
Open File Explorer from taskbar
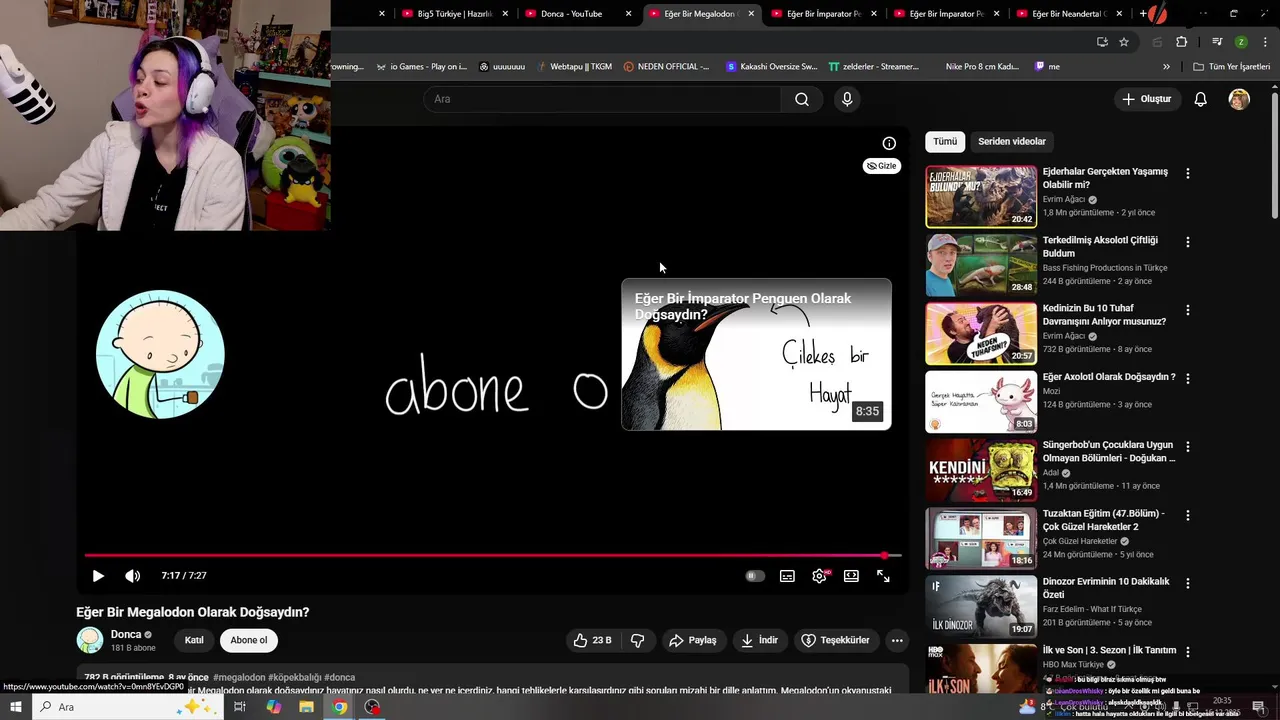(x=306, y=707)
